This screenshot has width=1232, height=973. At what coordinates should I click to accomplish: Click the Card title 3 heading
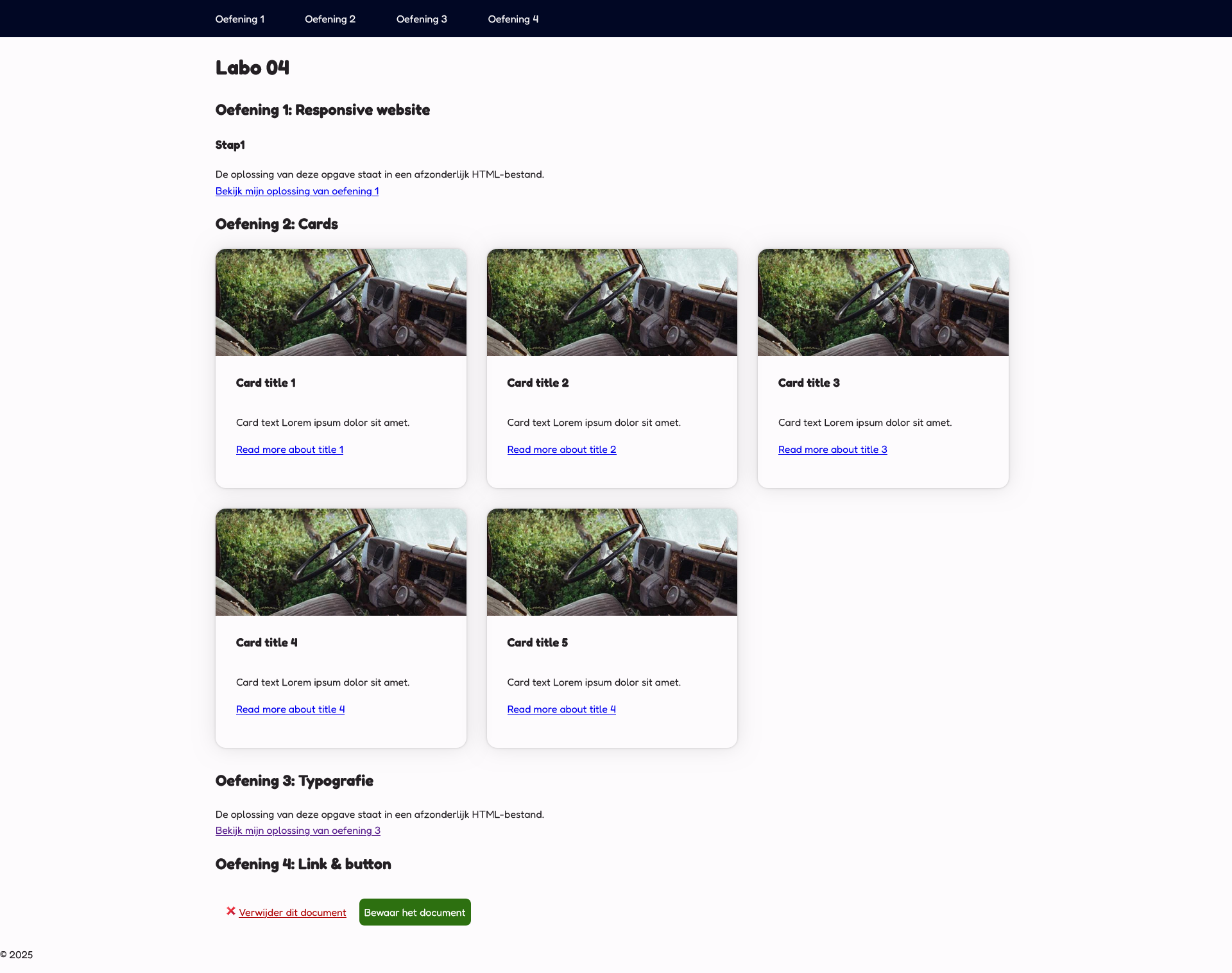click(809, 383)
